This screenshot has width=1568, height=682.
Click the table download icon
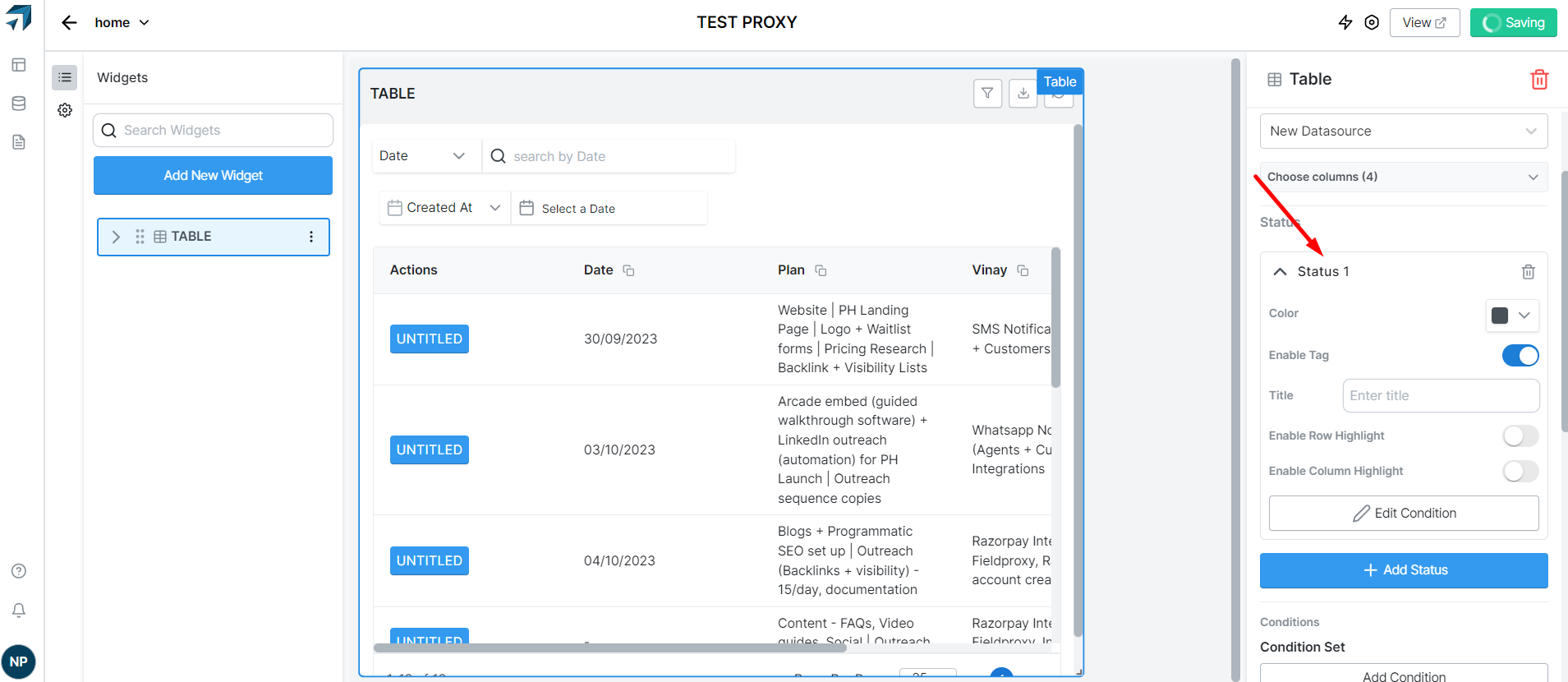pos(1023,94)
